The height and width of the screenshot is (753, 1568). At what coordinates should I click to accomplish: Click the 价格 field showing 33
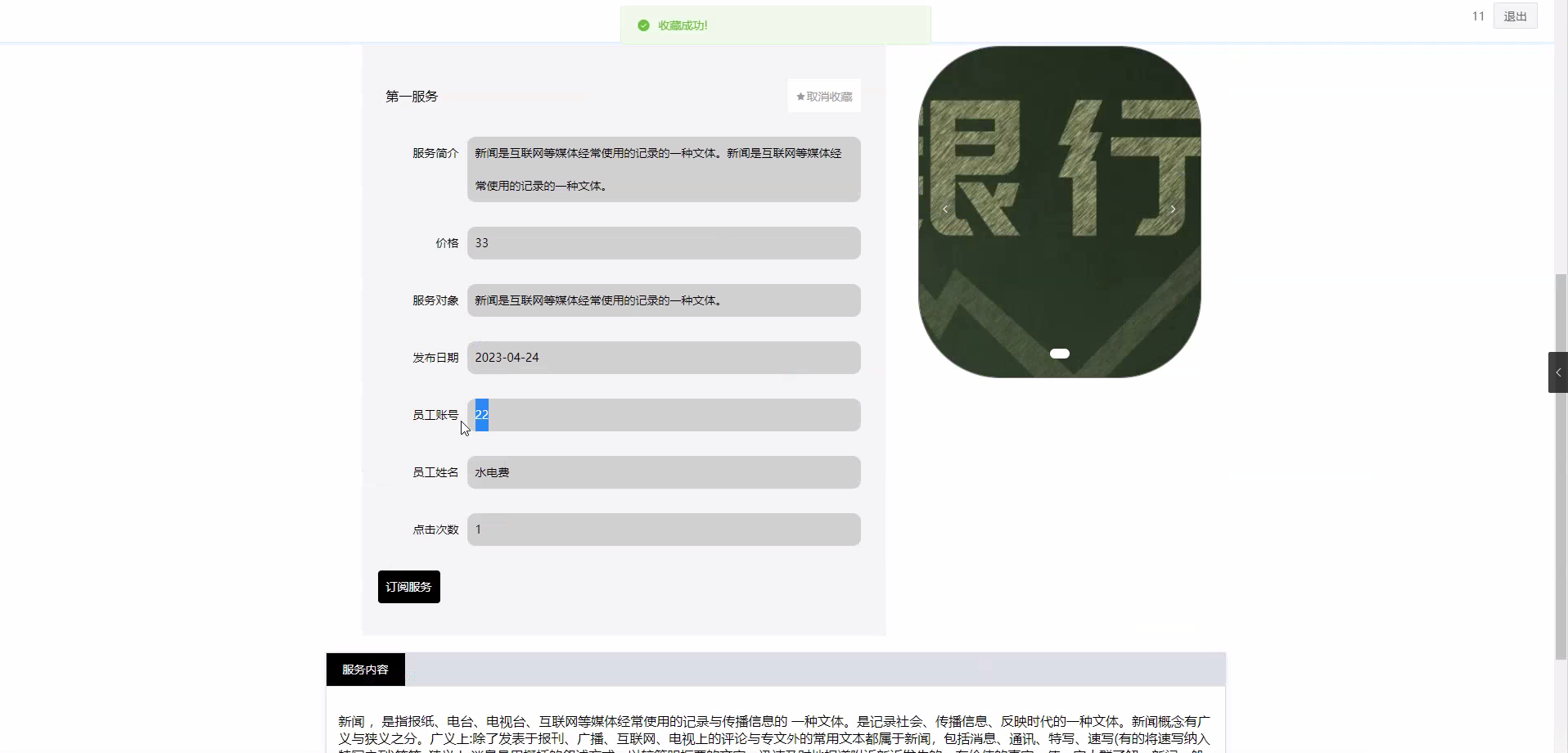tap(664, 243)
